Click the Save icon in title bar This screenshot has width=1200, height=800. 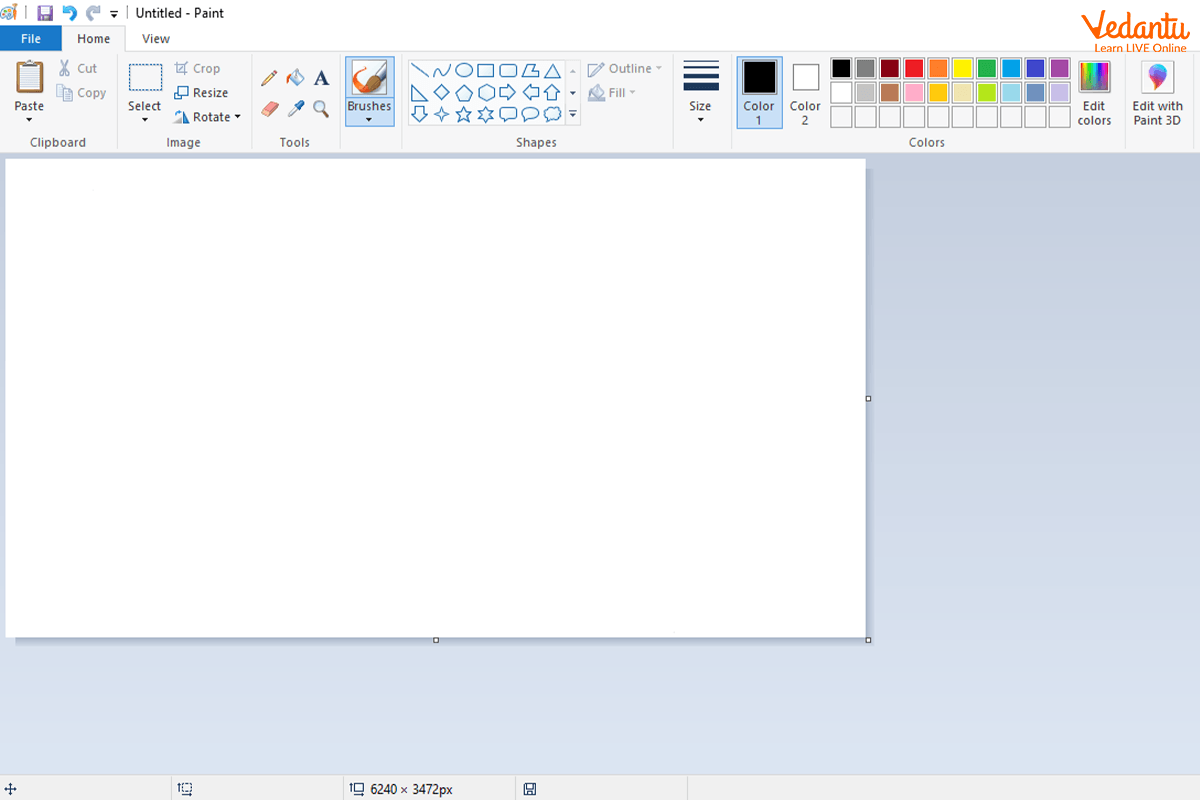coord(45,13)
